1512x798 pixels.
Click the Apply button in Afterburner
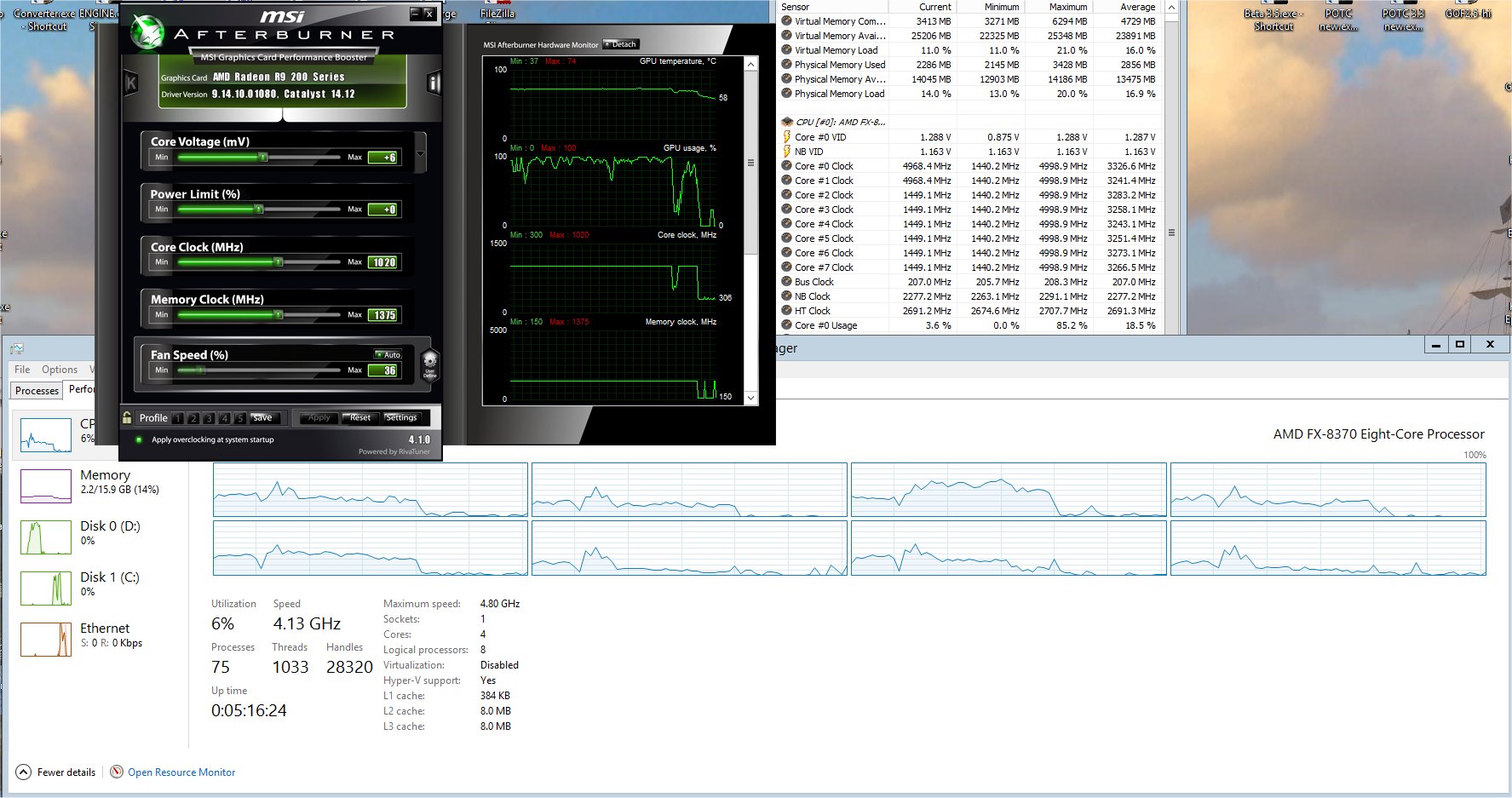[319, 417]
